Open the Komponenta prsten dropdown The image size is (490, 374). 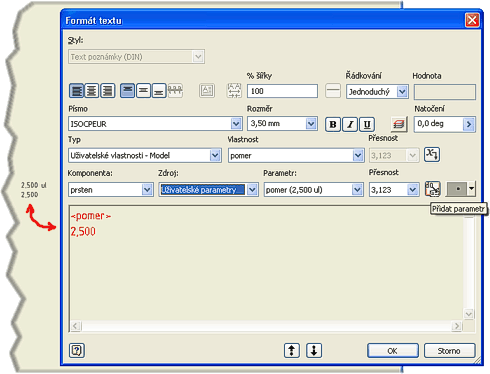[147, 190]
